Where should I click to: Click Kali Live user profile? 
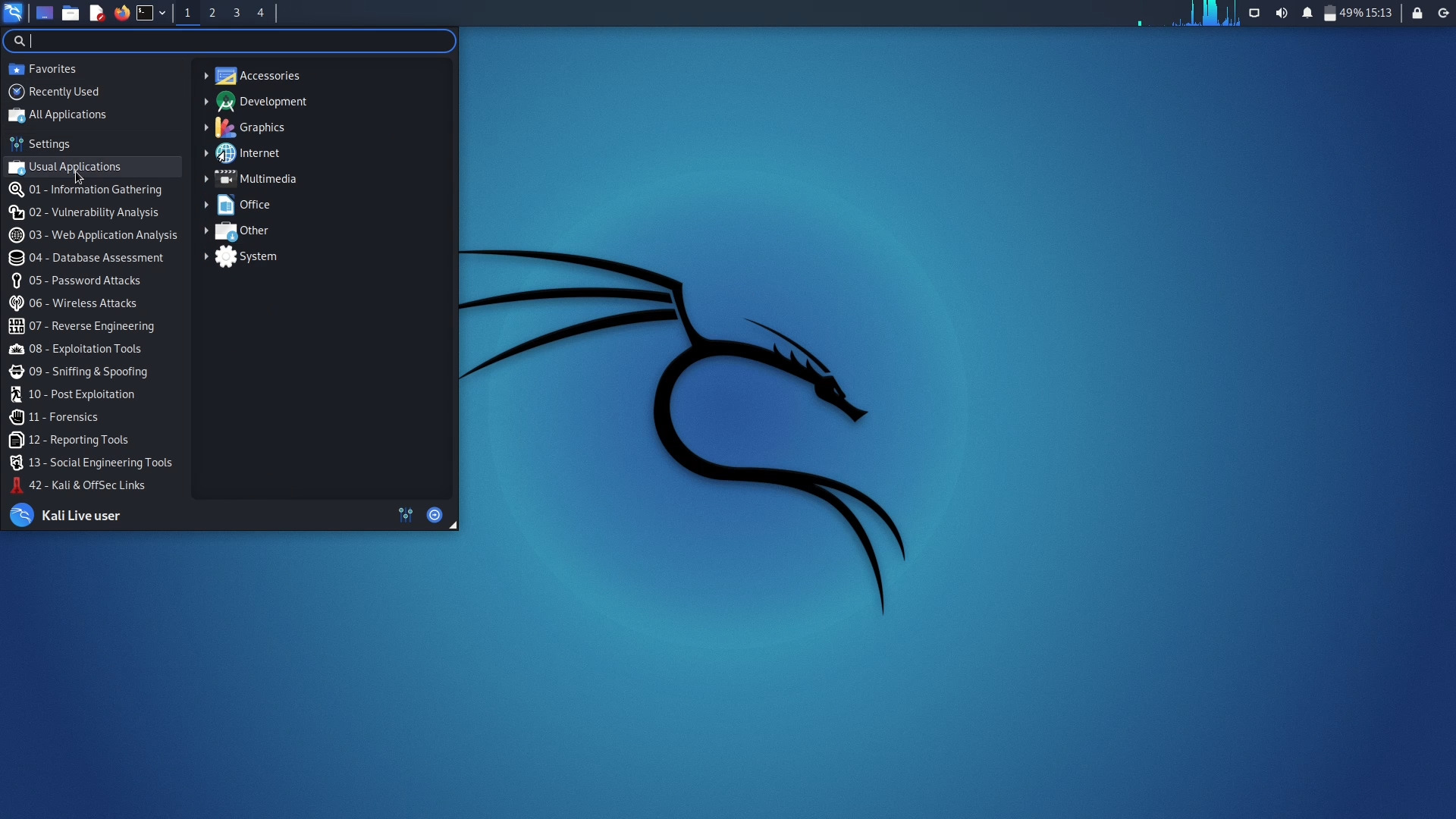[65, 516]
